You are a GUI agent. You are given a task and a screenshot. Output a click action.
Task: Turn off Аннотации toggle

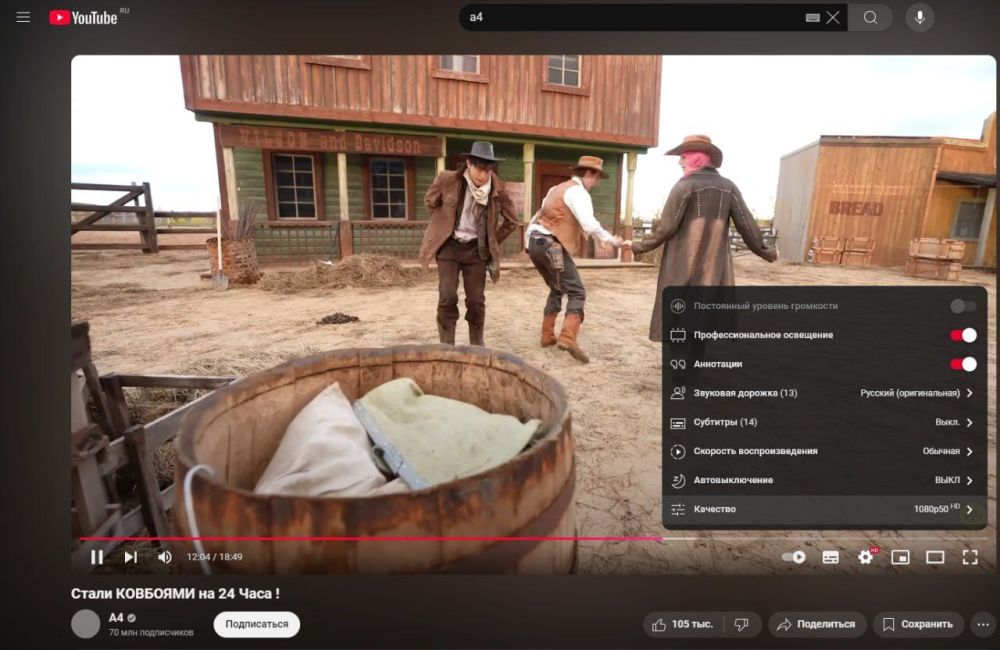pyautogui.click(x=963, y=364)
